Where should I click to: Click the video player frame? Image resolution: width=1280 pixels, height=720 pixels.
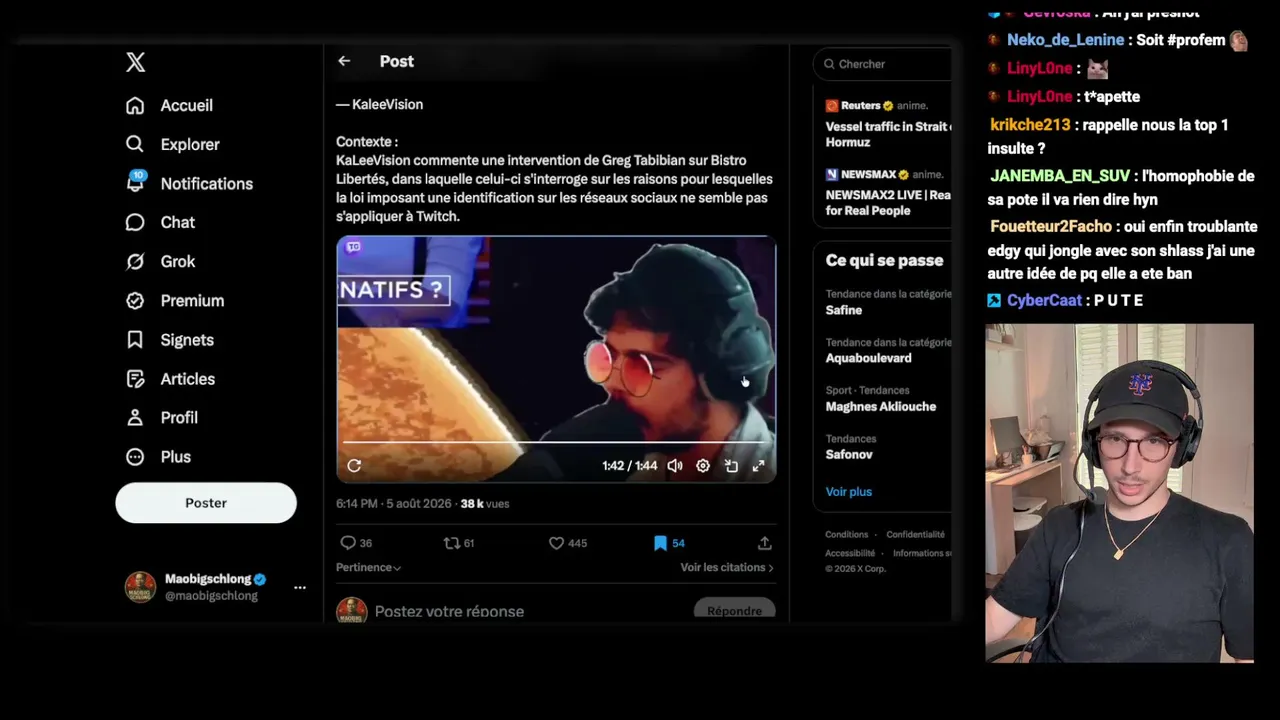tap(556, 360)
